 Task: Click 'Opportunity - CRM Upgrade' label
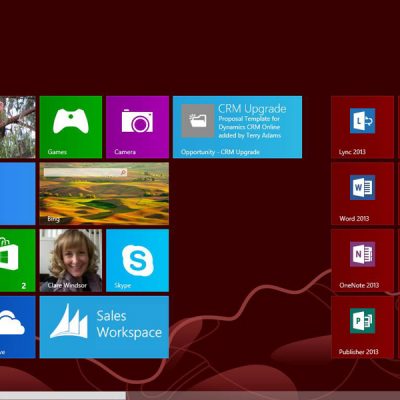(220, 152)
